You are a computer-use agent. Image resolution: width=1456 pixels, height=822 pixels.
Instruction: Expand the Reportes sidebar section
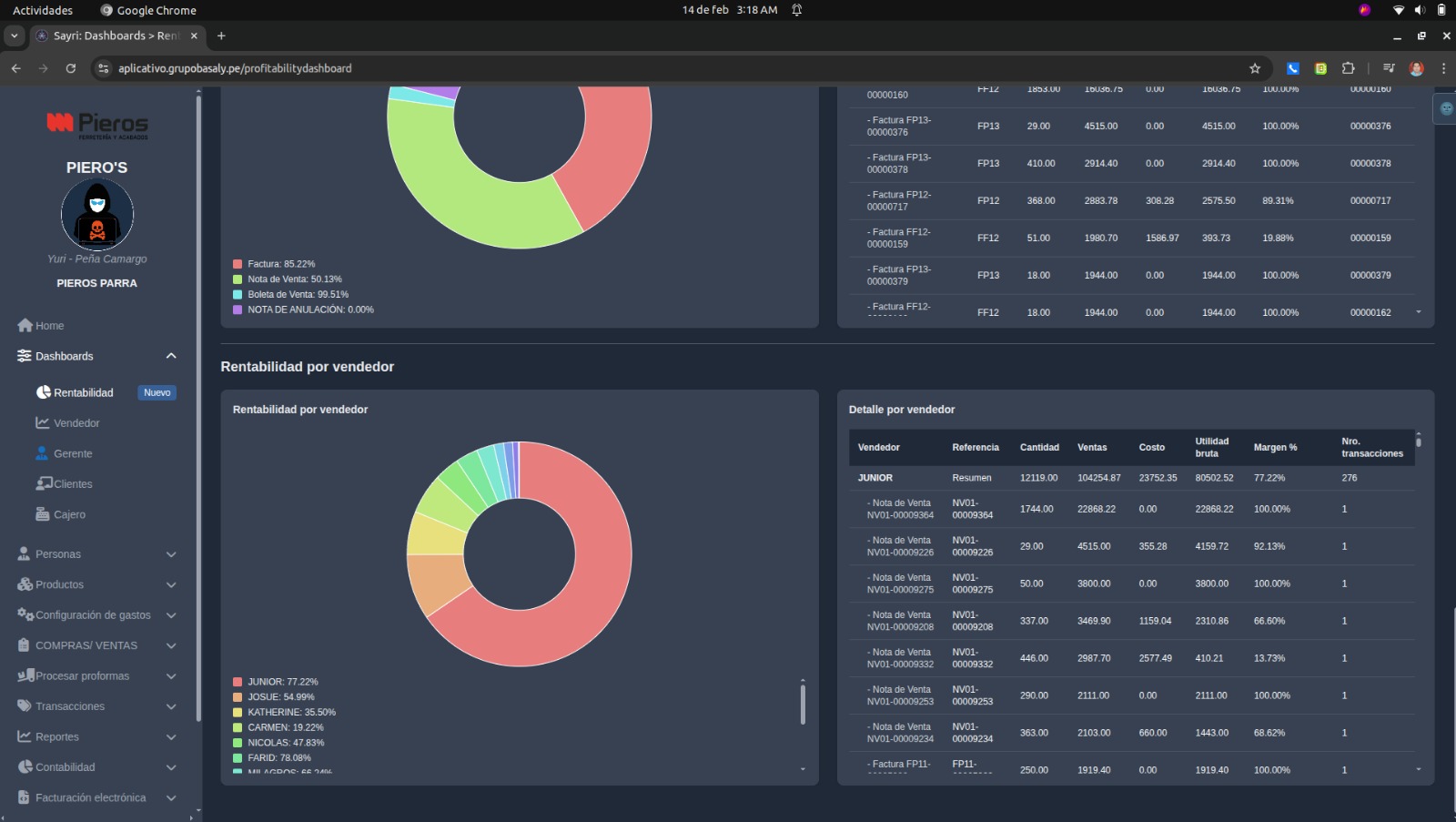click(x=170, y=737)
